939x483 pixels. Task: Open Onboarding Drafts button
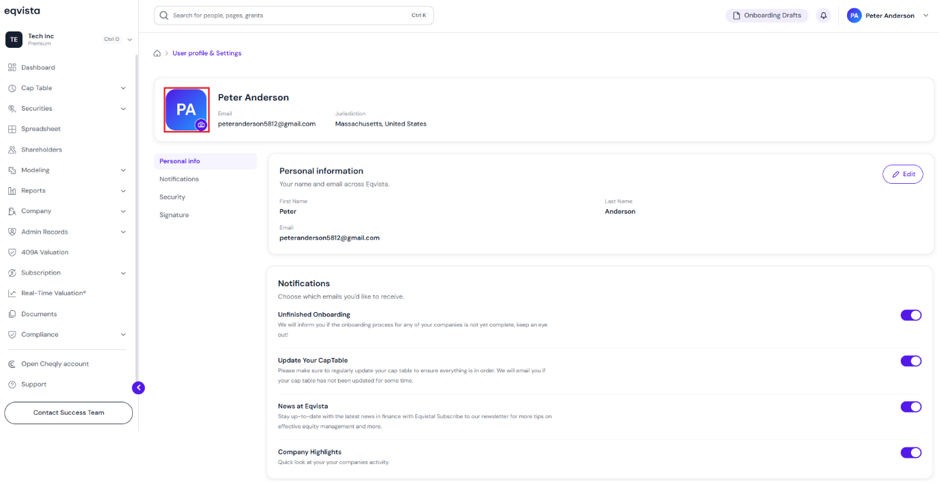click(767, 16)
